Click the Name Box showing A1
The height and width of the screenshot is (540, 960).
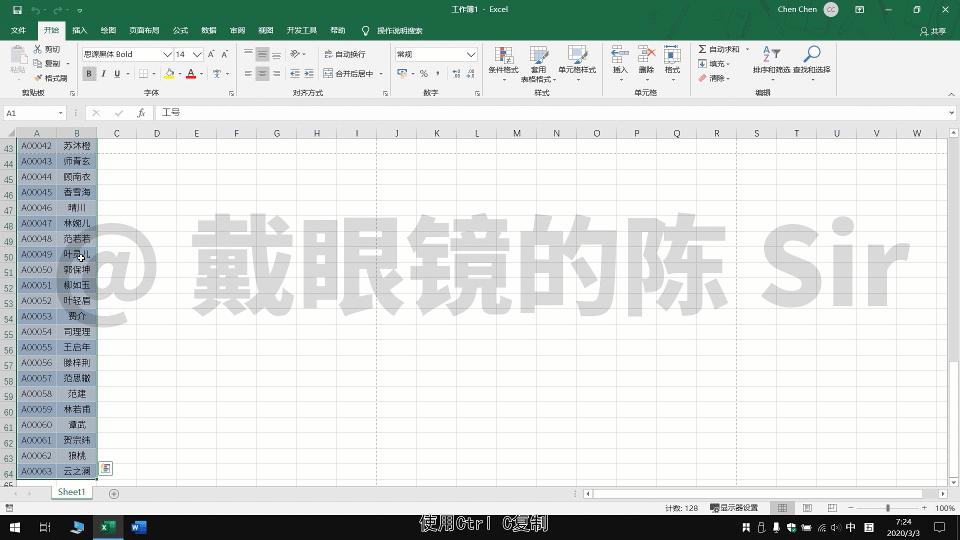(x=34, y=113)
